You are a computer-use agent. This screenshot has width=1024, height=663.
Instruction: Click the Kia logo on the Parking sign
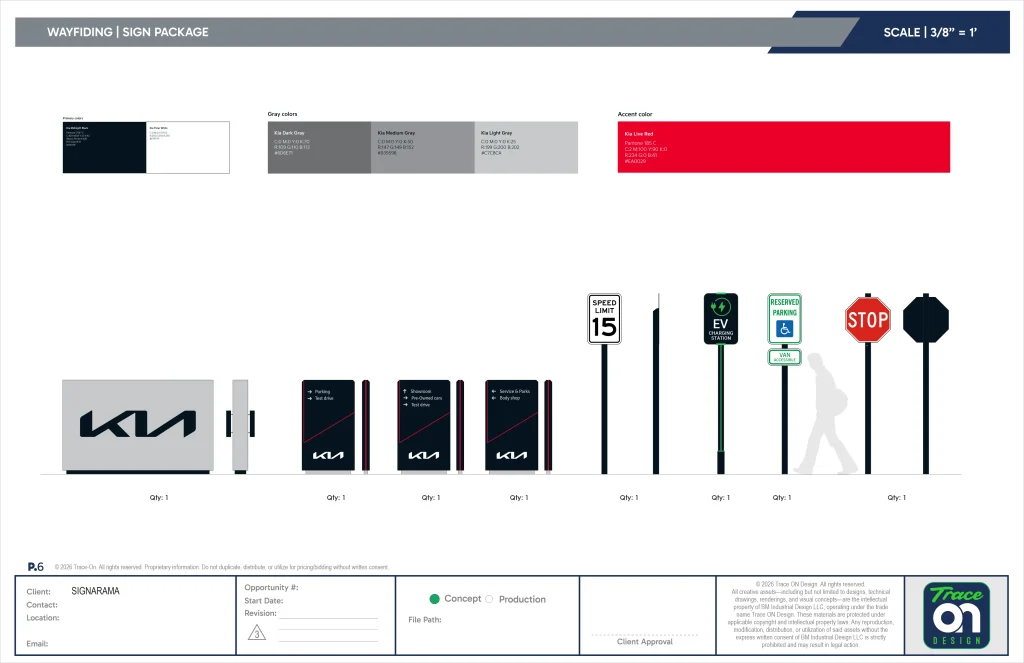coord(328,455)
